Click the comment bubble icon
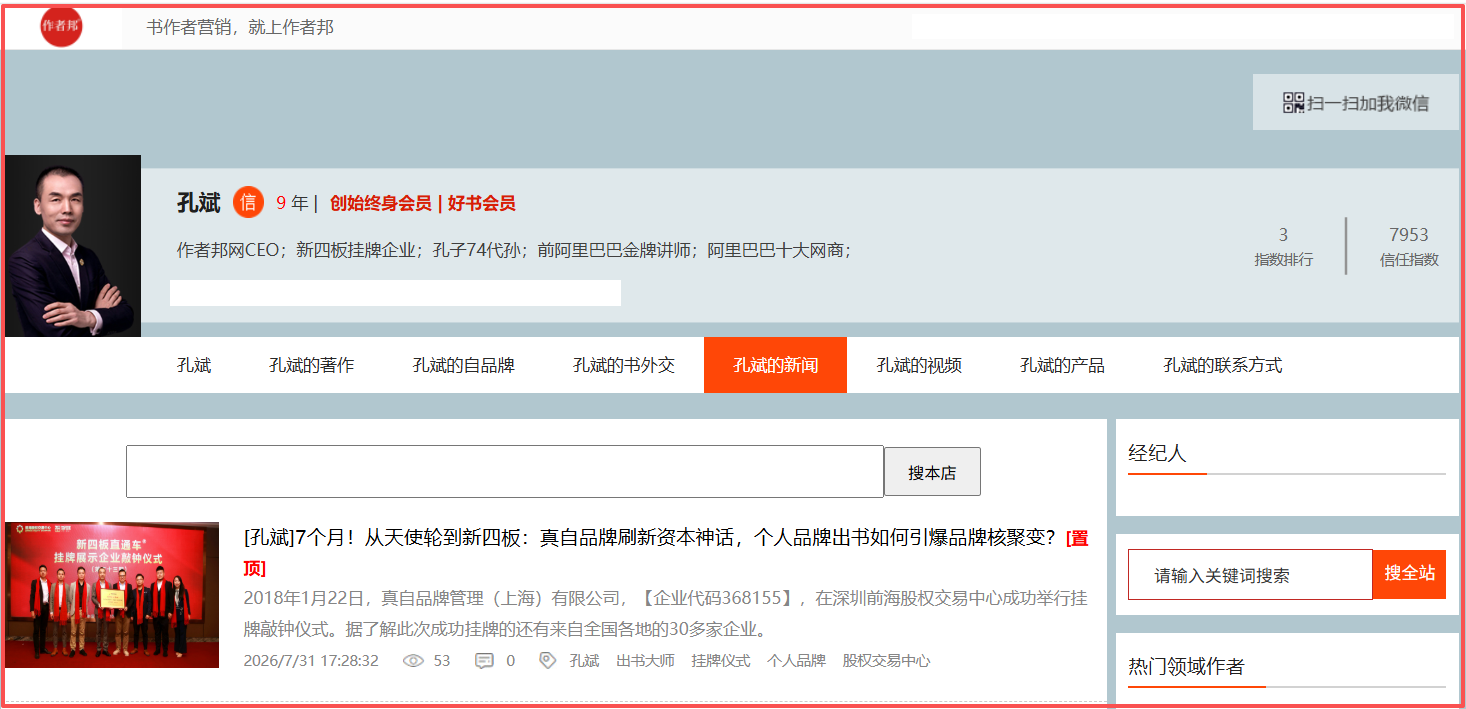This screenshot has height=709, width=1466. (x=484, y=661)
